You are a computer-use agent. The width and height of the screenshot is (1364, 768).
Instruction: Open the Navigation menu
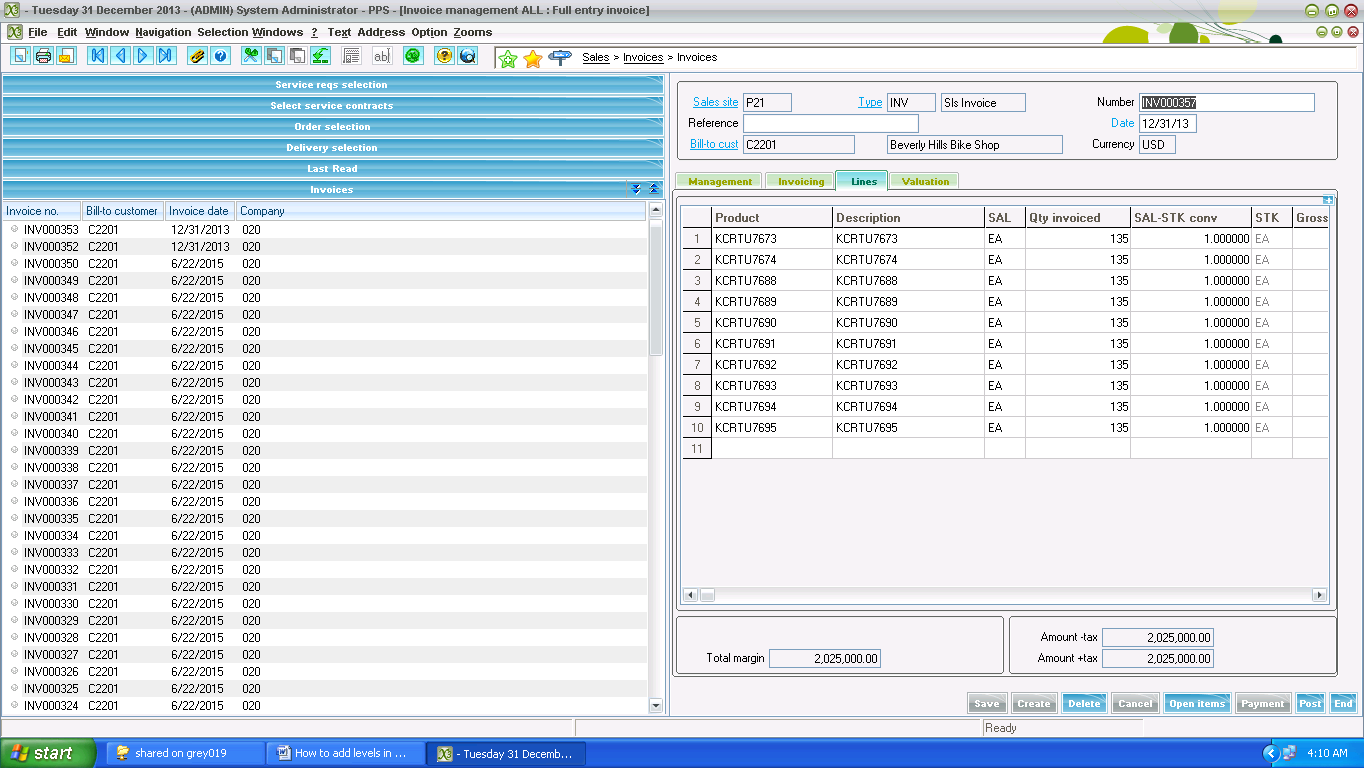(163, 32)
